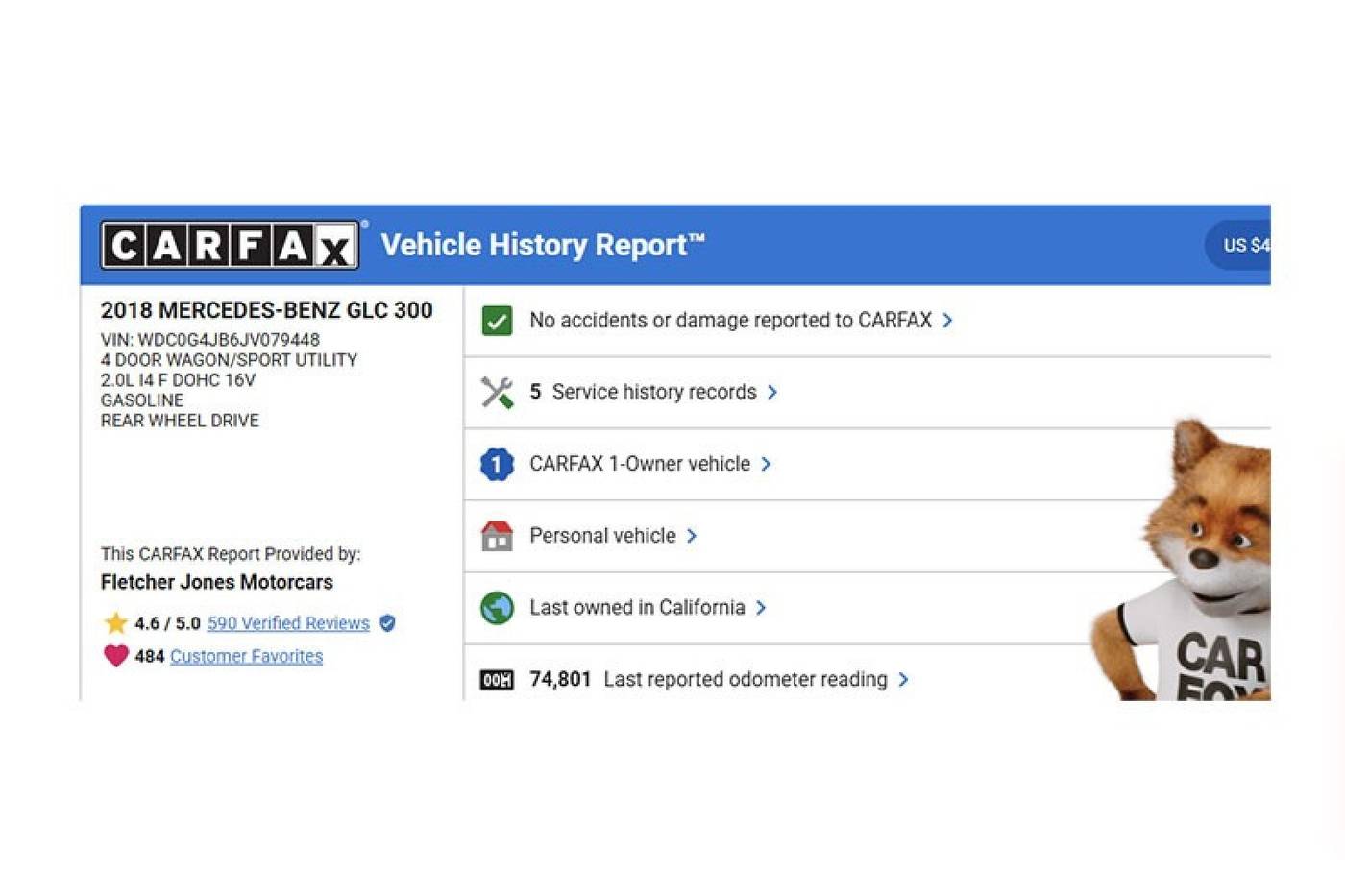Viewport: 1345px width, 896px height.
Task: Open Customer Favorites link
Action: (x=246, y=656)
